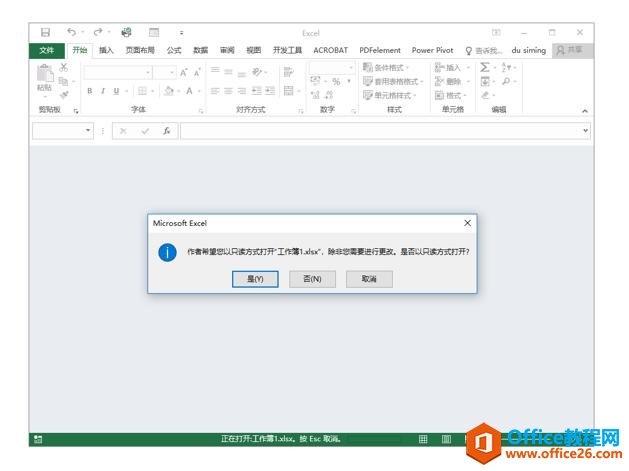The height and width of the screenshot is (471, 629).
Task: Switch to Page Layout view in status bar
Action: tap(446, 439)
